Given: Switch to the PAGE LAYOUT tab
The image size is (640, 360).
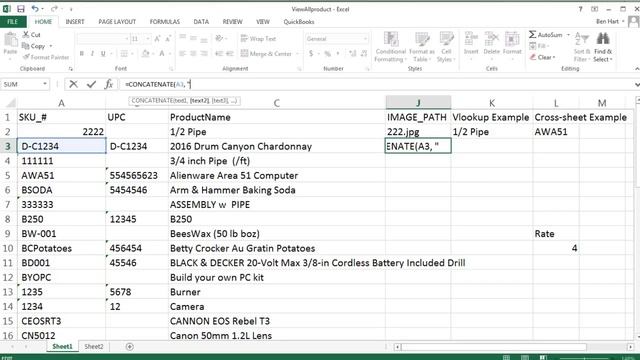Looking at the screenshot, I should pyautogui.click(x=117, y=22).
